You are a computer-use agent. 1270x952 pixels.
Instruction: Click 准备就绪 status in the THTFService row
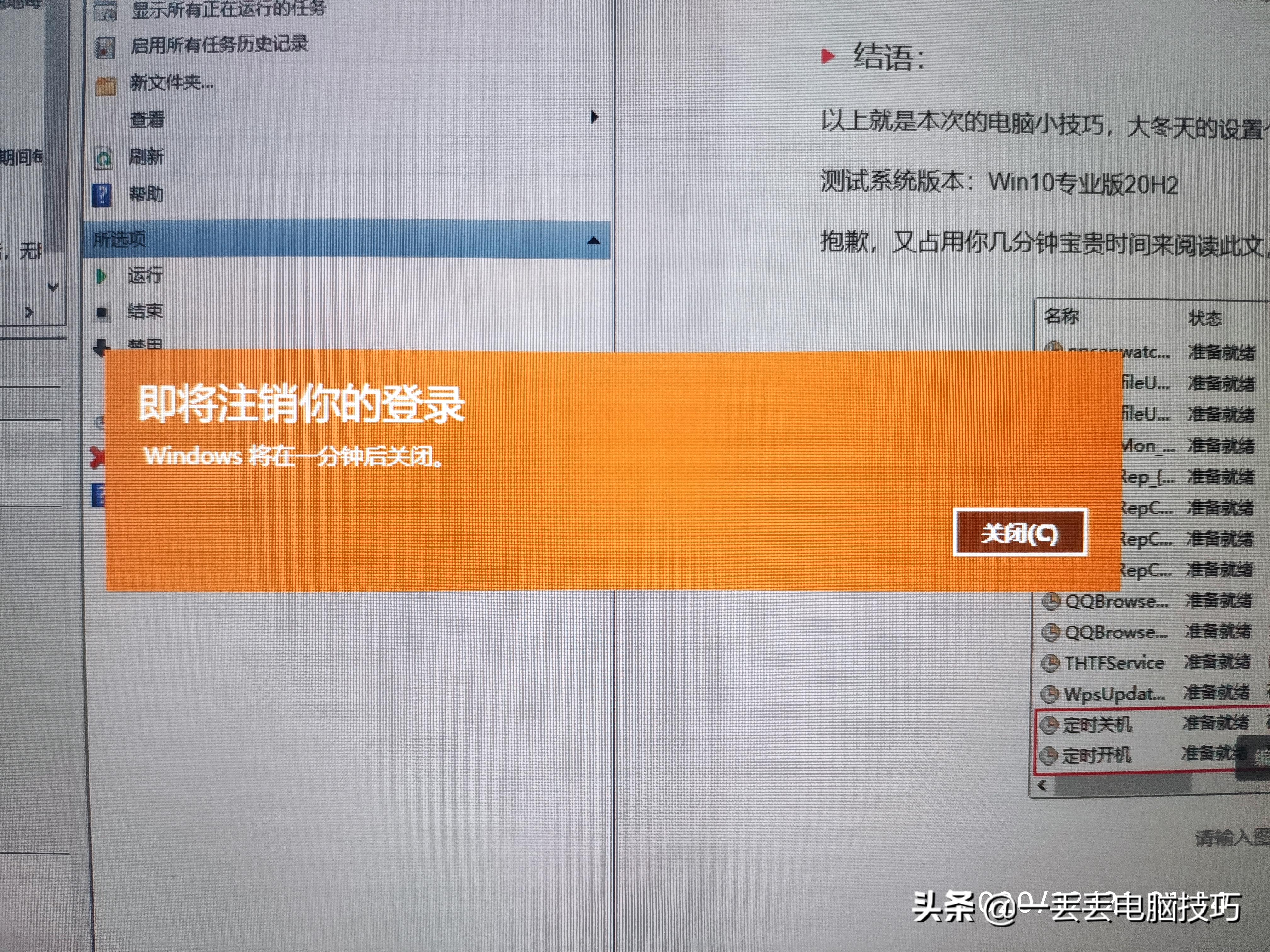coord(1217,662)
